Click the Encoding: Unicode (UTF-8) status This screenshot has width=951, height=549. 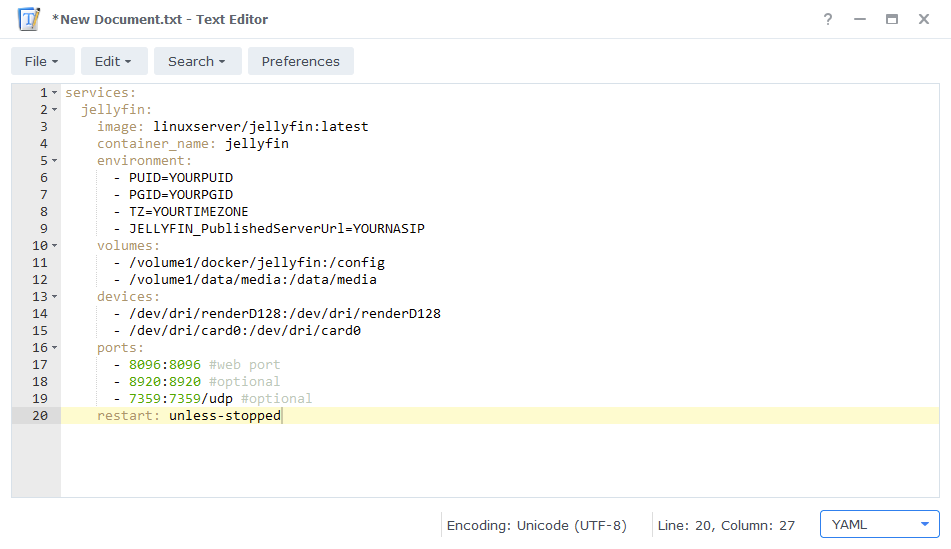[x=537, y=525]
